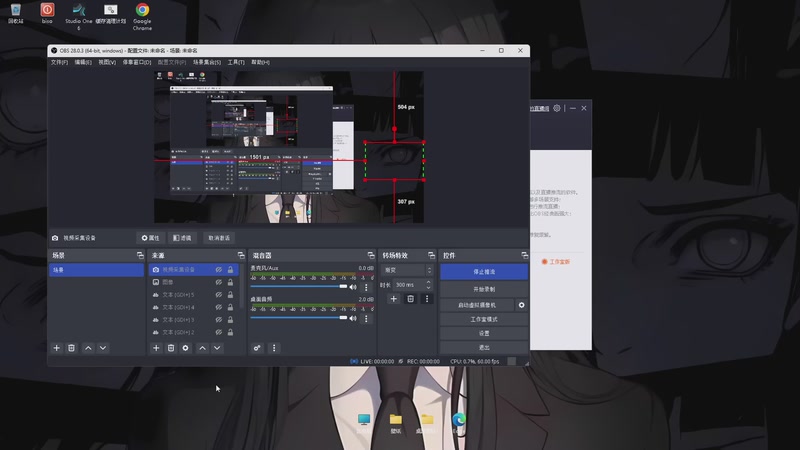Mute the Desktop Audio channel
Image resolution: width=800 pixels, height=450 pixels.
click(353, 318)
